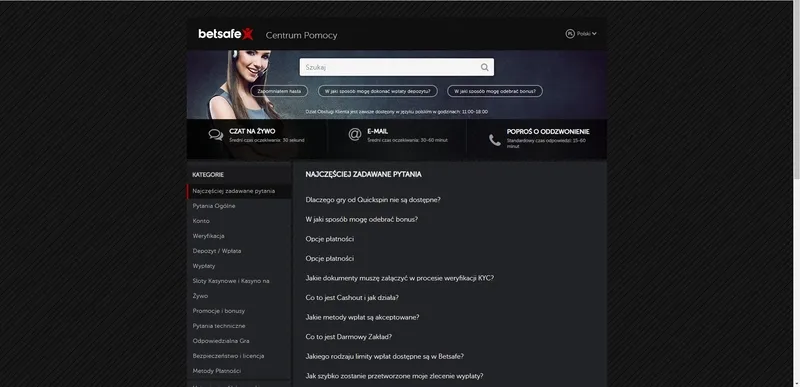
Task: Open question about Quickspin games availability
Action: tap(373, 200)
